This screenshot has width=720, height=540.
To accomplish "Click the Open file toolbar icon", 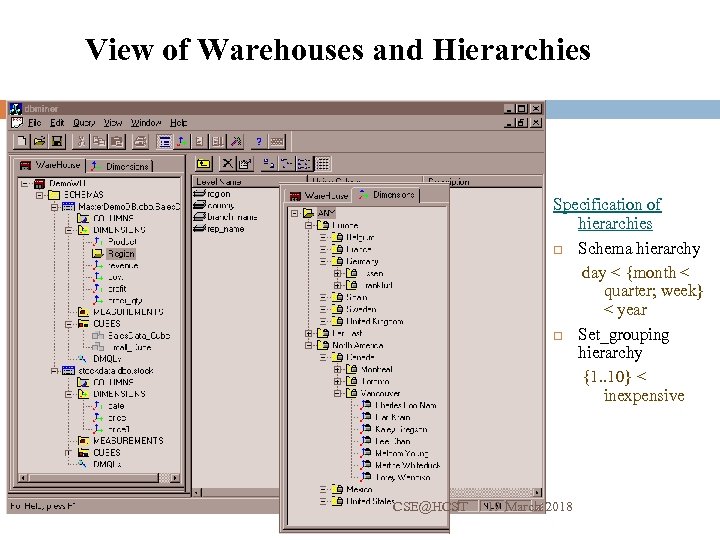I will click(x=39, y=141).
